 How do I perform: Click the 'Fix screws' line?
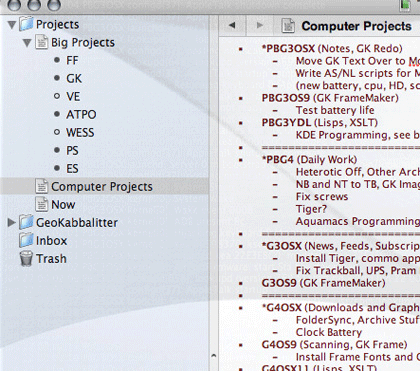point(322,197)
